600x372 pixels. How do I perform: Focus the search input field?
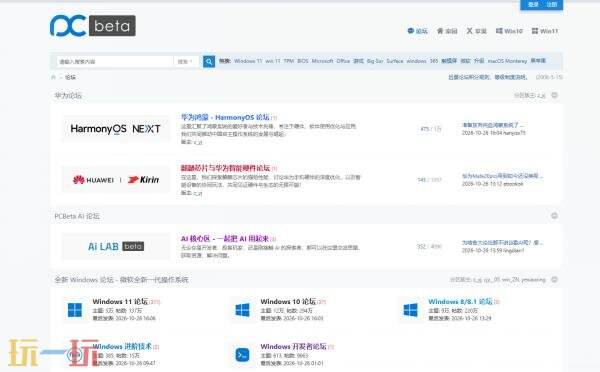click(115, 61)
